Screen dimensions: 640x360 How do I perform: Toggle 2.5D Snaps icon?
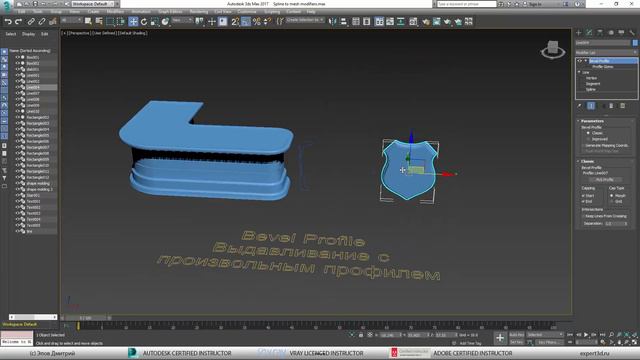pos(235,22)
